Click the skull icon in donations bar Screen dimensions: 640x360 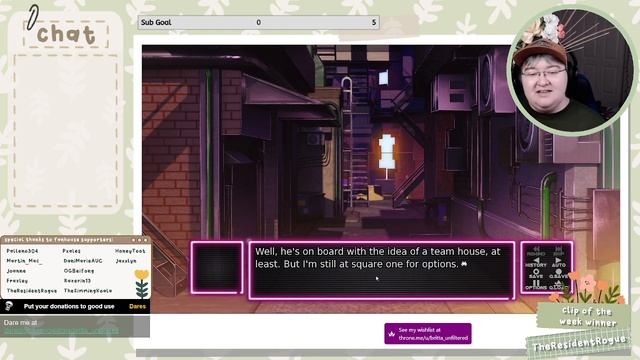9,306
